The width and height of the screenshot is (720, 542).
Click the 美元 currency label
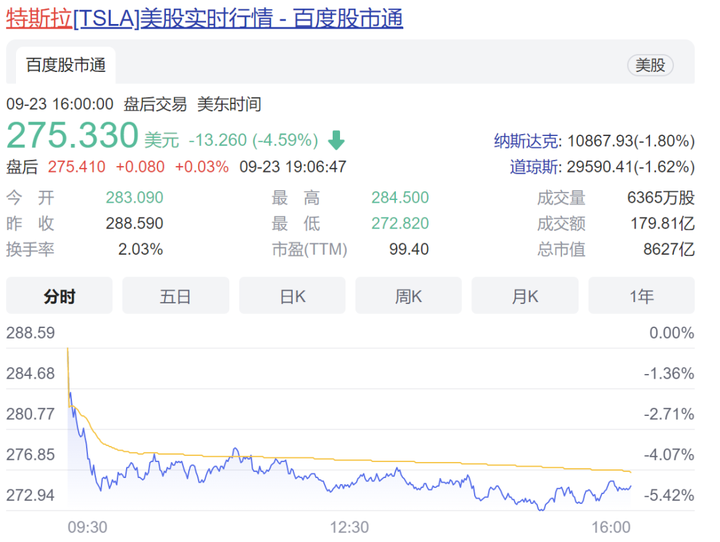pos(162,140)
